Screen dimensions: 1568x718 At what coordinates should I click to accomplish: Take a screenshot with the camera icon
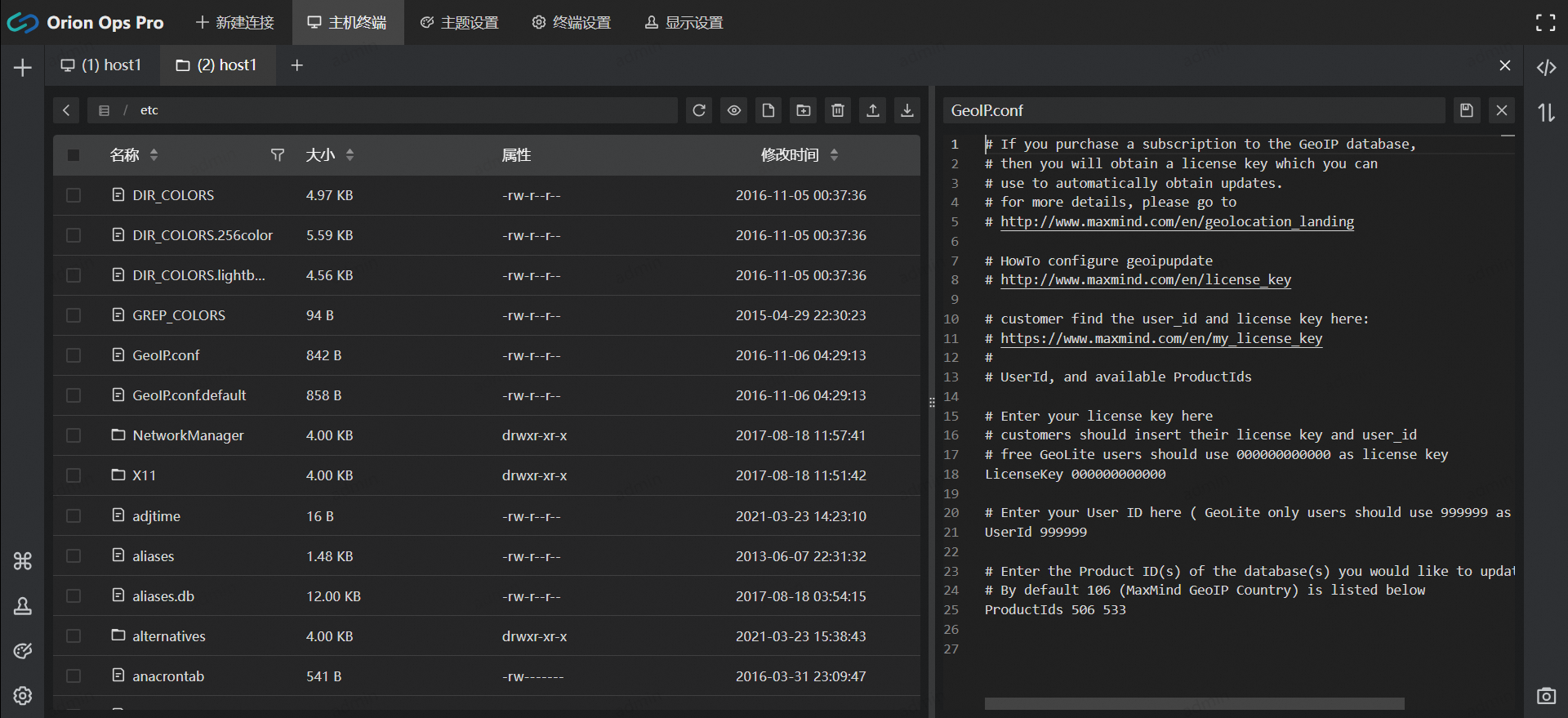pos(1546,696)
